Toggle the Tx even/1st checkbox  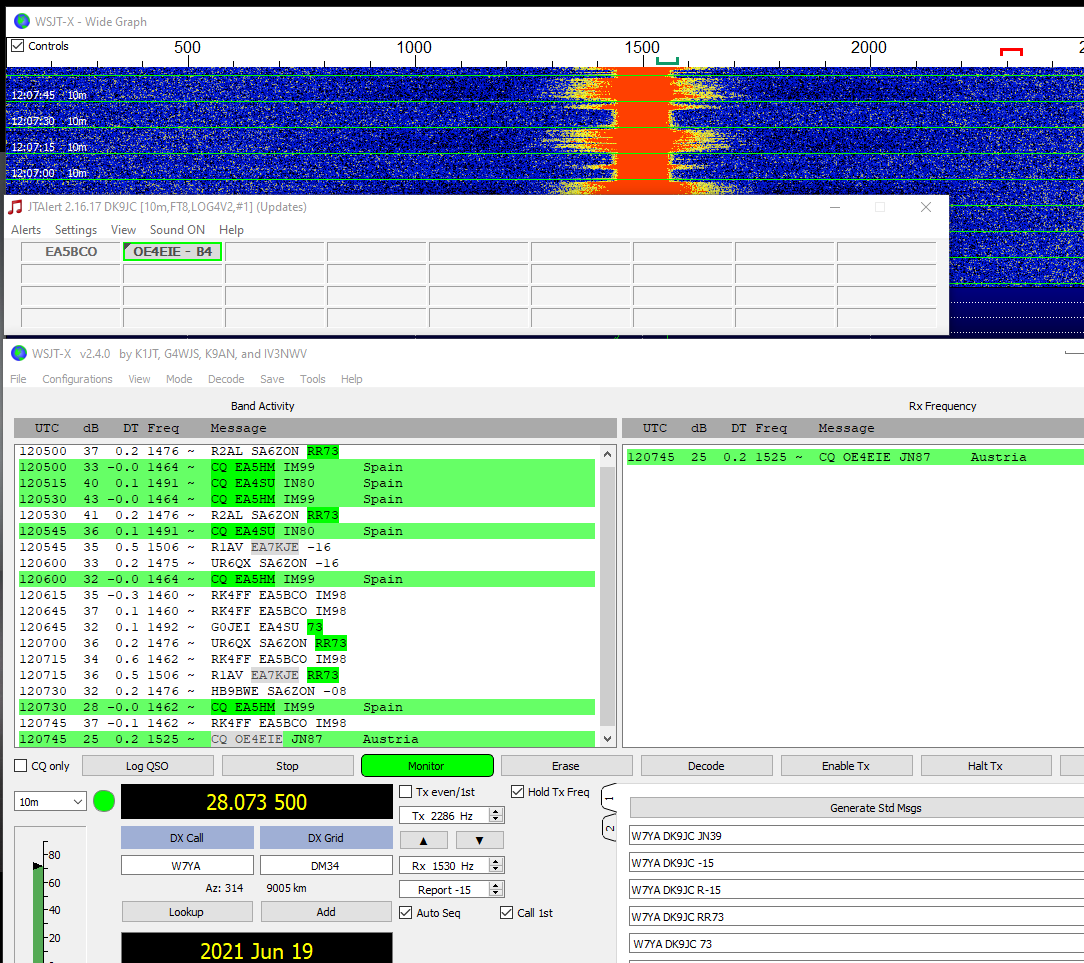click(x=406, y=792)
